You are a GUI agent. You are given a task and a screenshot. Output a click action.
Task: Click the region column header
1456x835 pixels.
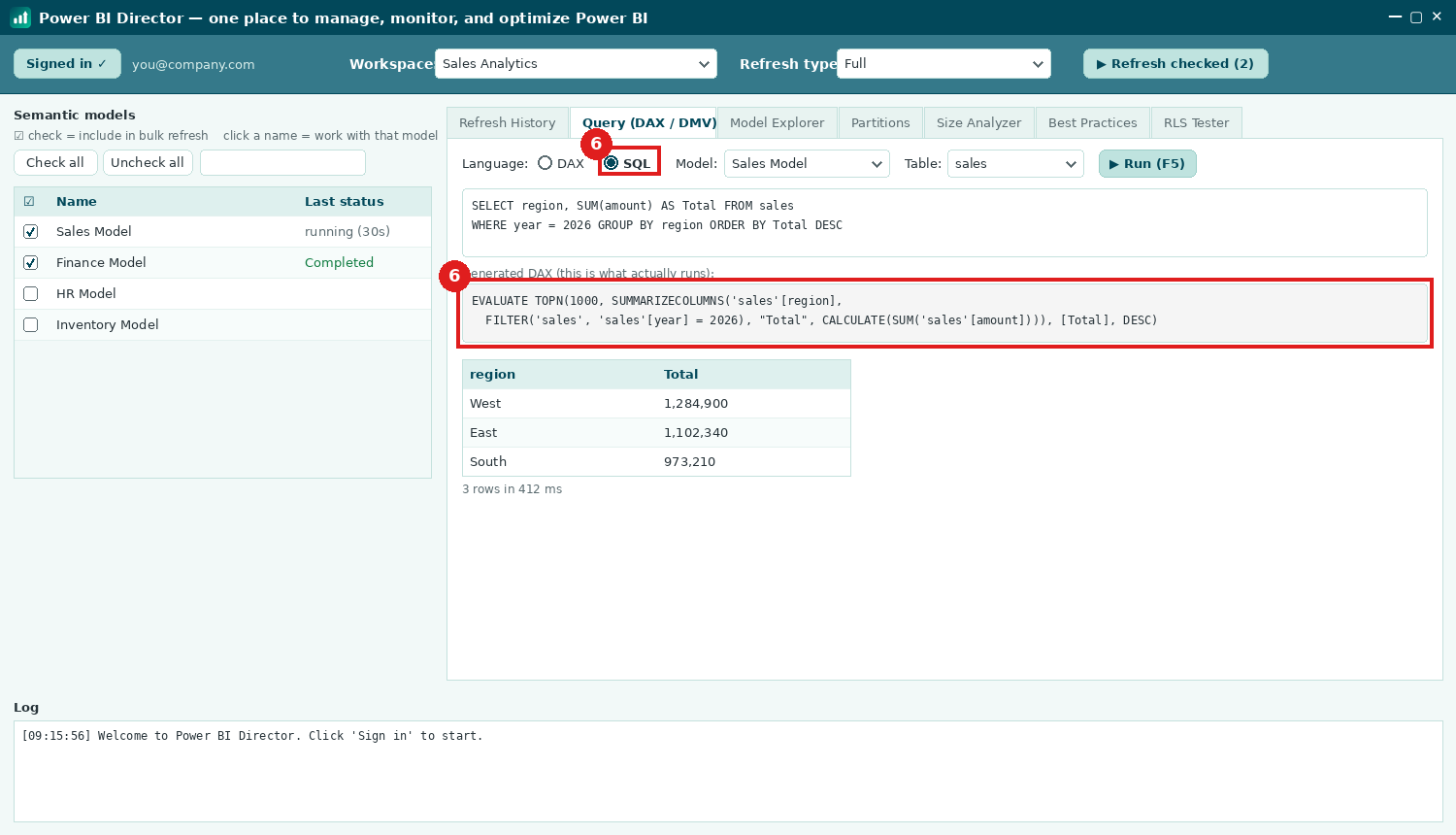tap(492, 374)
